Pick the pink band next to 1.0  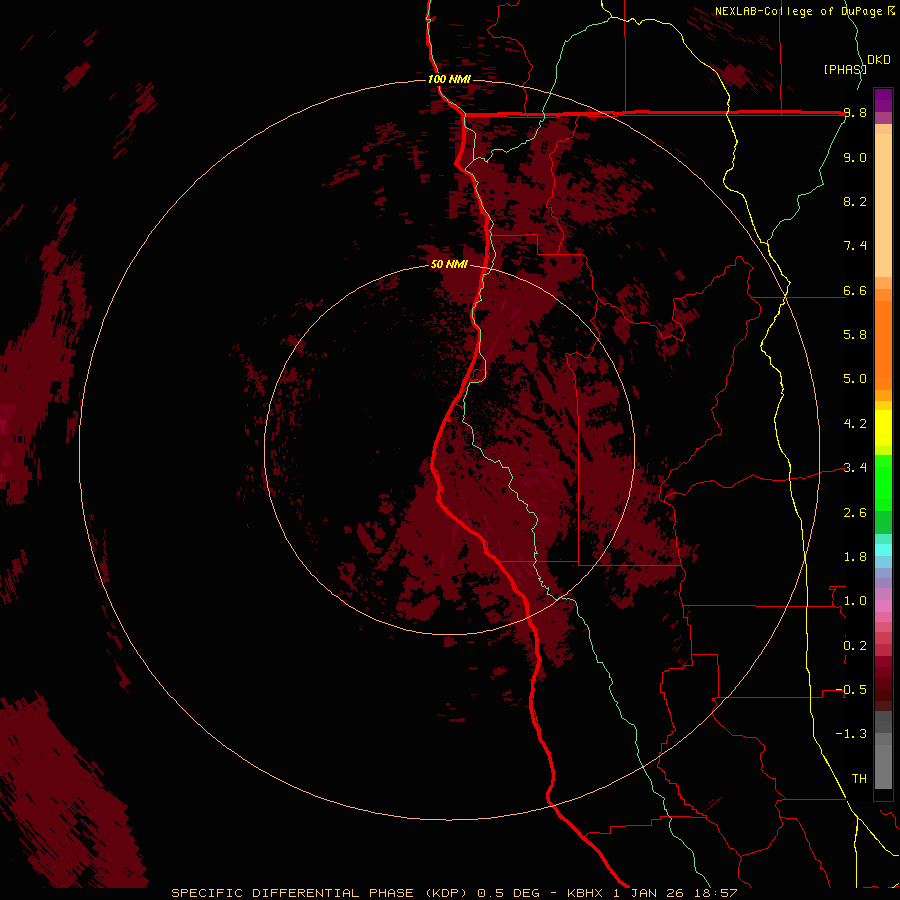[883, 605]
